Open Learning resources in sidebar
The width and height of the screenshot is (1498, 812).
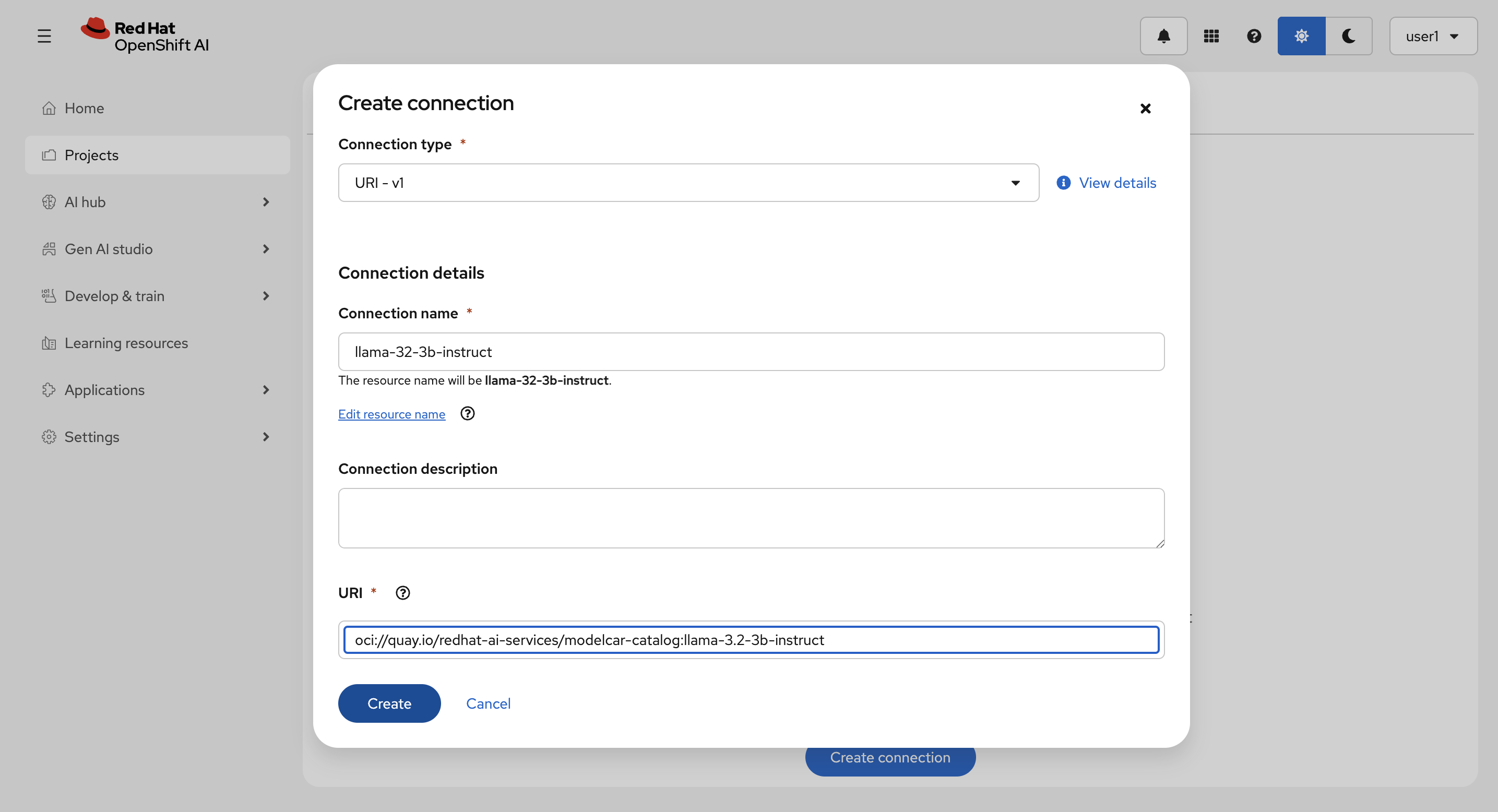[x=126, y=343]
